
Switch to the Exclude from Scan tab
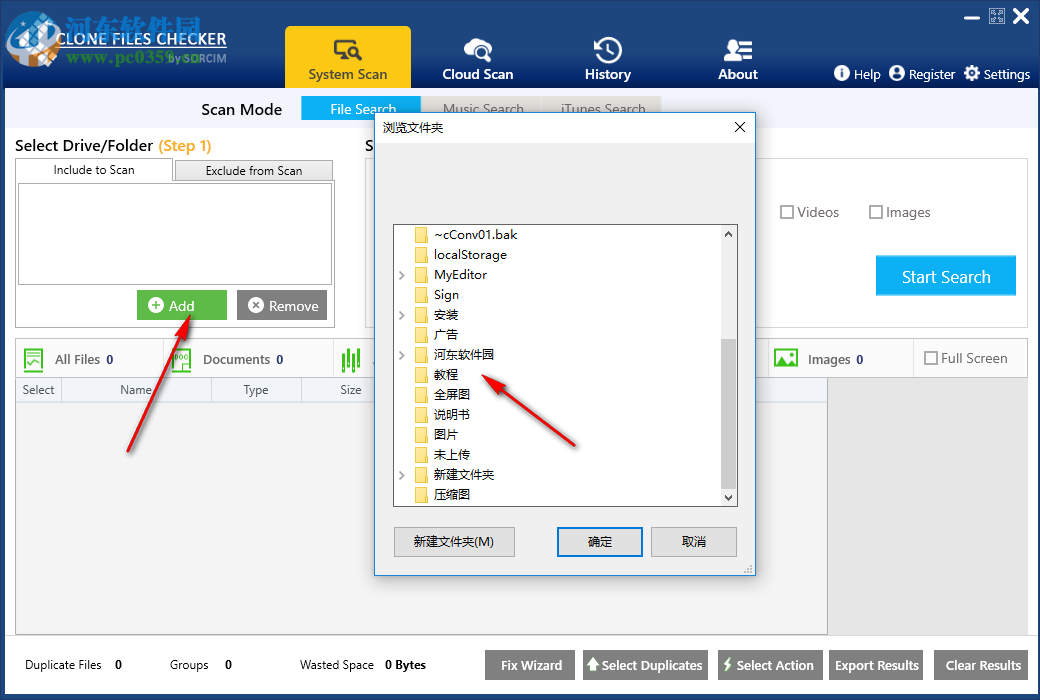tap(253, 170)
